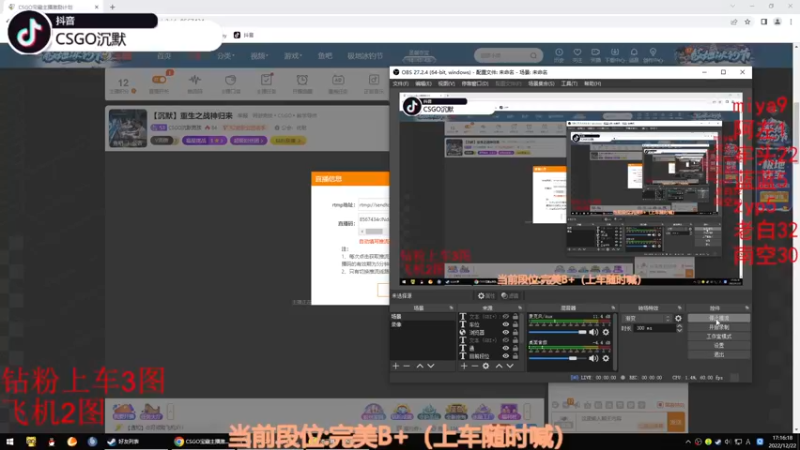The width and height of the screenshot is (800, 450).
Task: Move scene down in OBS scenes panel
Action: [x=431, y=366]
